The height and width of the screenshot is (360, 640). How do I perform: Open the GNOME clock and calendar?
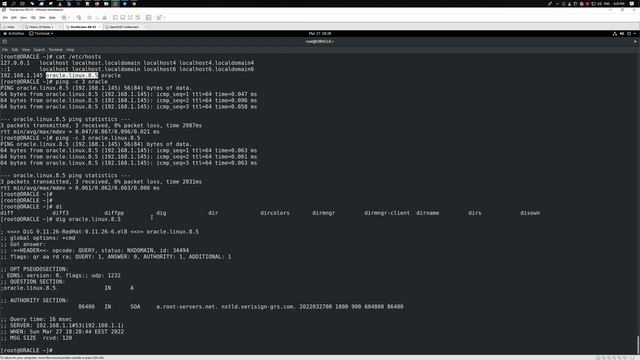[320, 33]
